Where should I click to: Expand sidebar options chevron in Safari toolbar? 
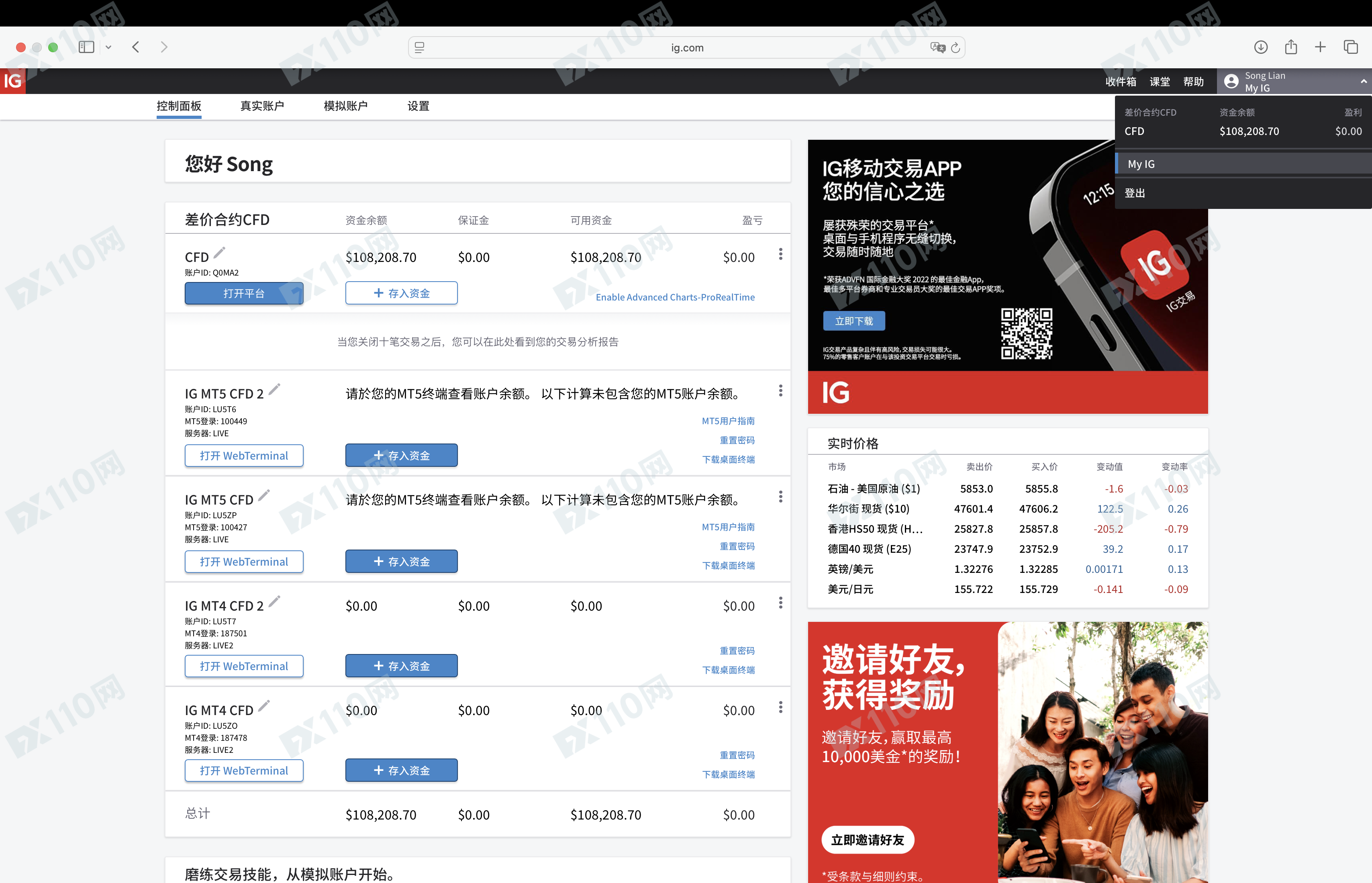click(x=108, y=47)
